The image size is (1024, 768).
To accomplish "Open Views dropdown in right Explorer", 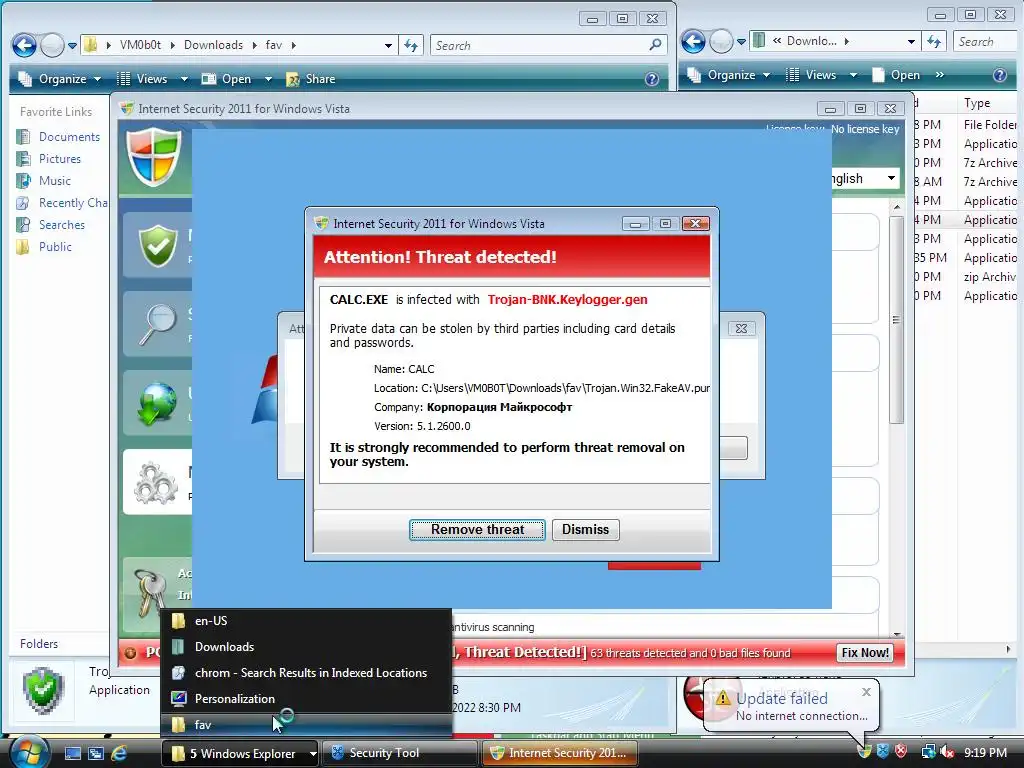I will coord(853,75).
